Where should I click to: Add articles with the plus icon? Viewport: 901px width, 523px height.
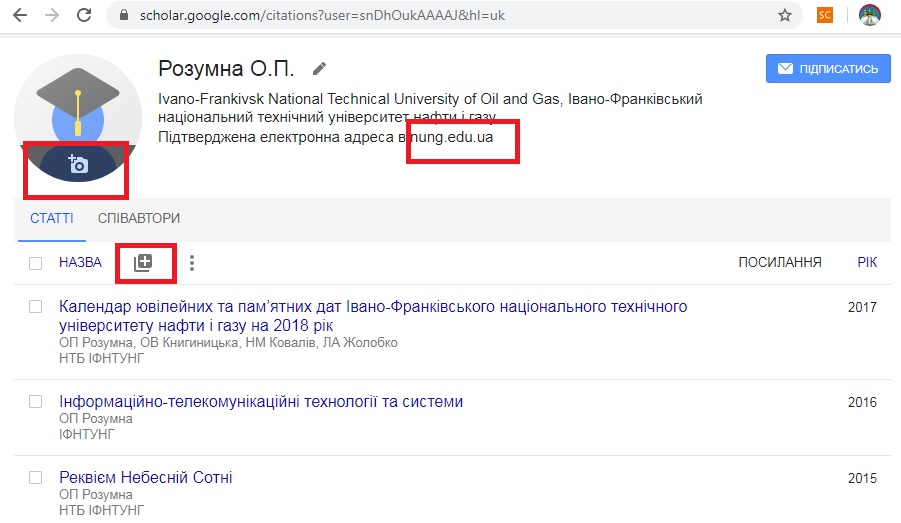pos(143,263)
